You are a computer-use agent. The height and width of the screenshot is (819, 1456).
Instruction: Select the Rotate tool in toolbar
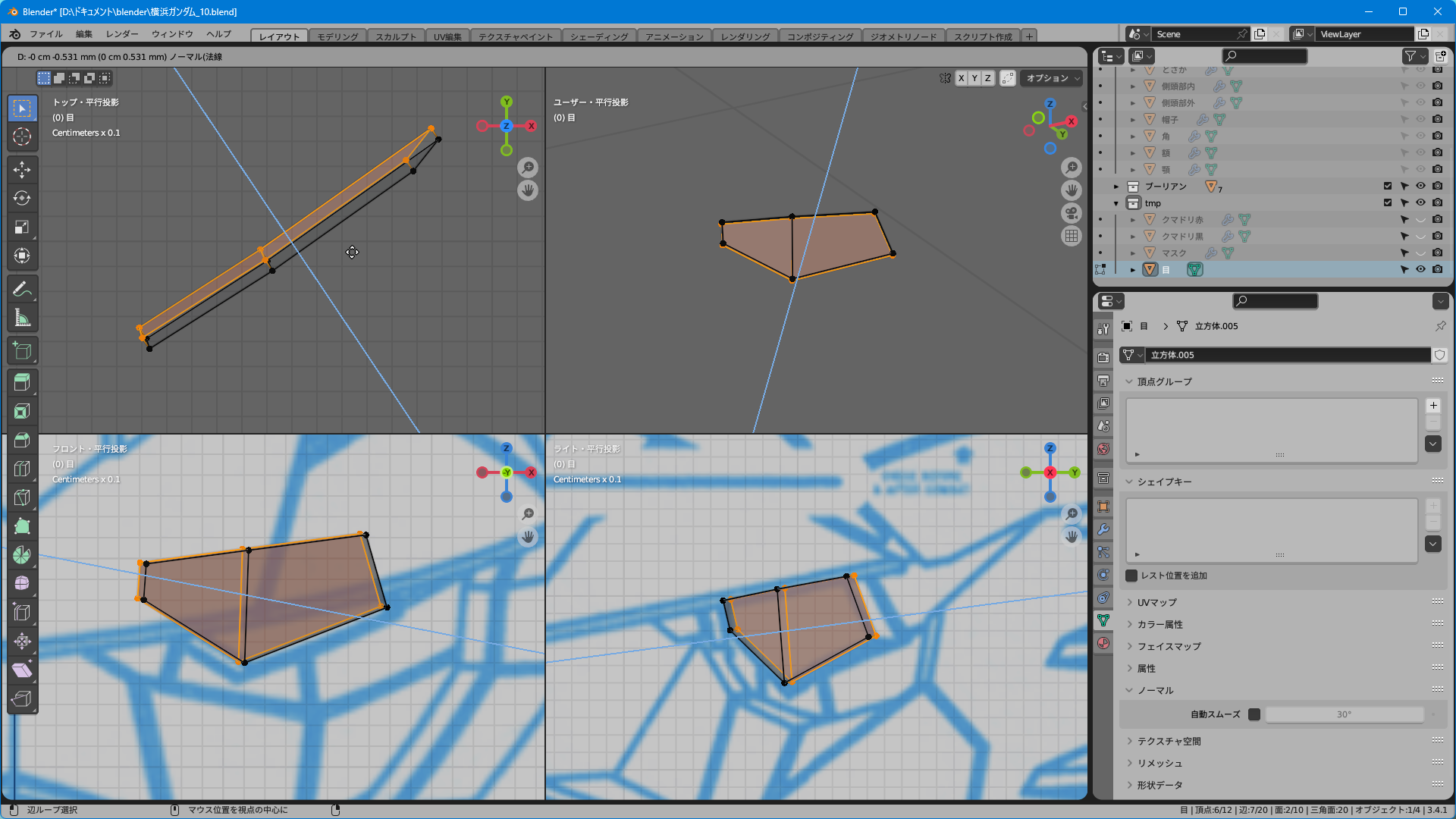22,198
